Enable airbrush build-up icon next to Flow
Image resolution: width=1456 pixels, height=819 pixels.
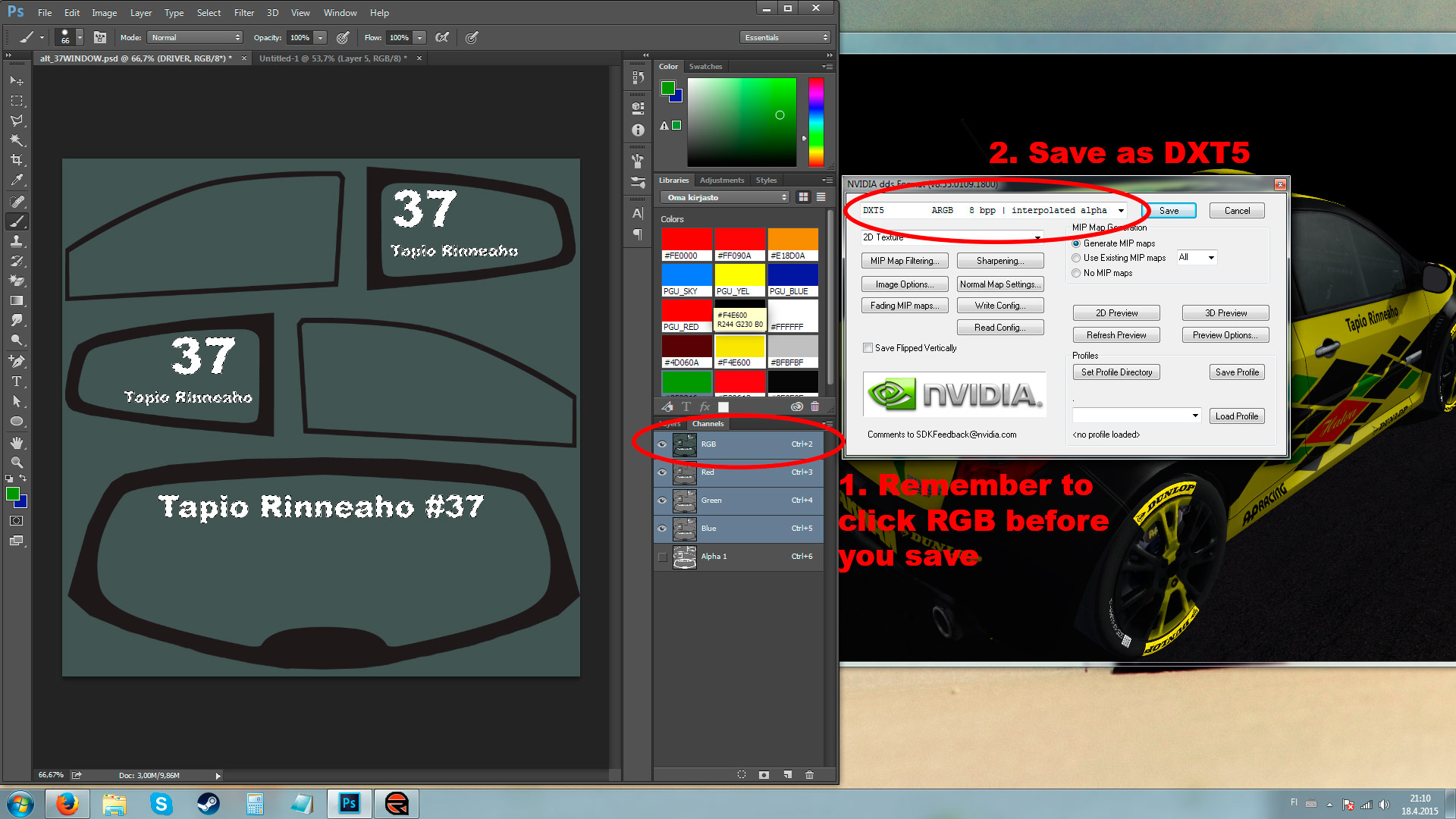coord(443,37)
